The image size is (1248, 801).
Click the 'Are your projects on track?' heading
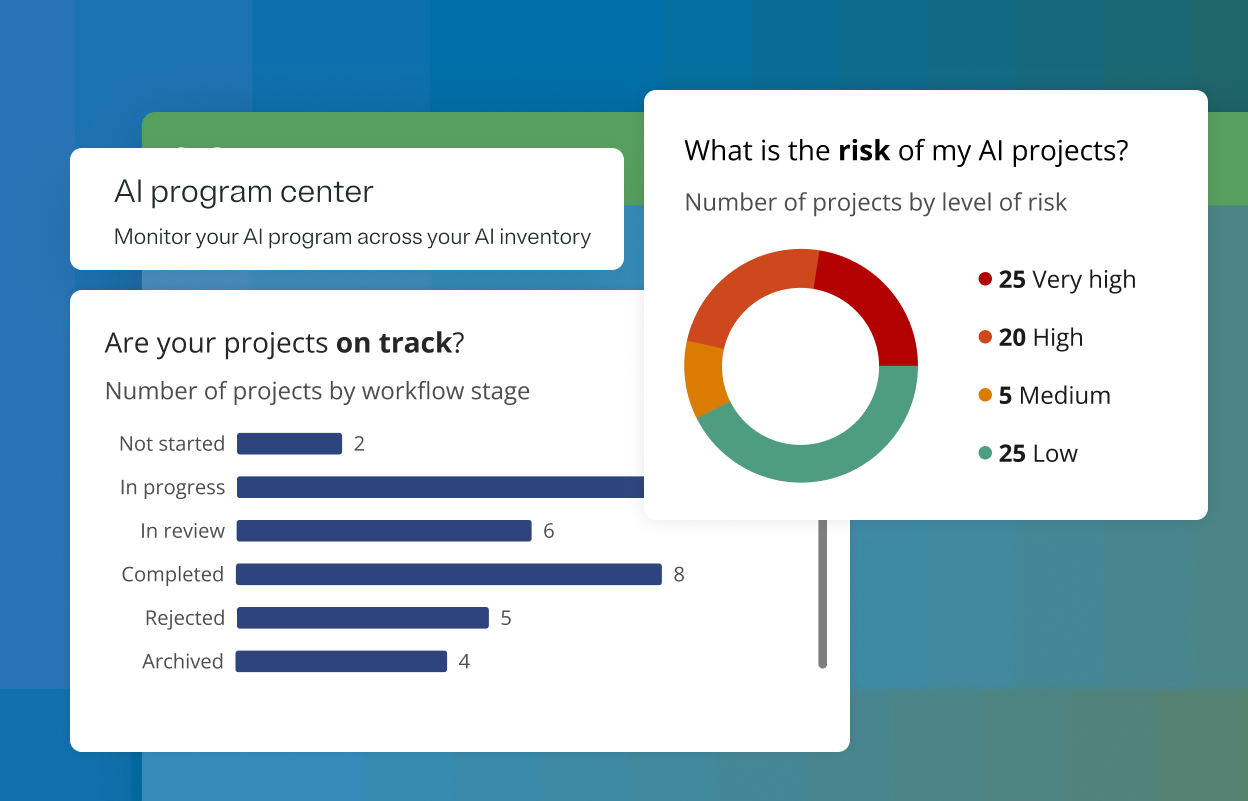point(285,343)
